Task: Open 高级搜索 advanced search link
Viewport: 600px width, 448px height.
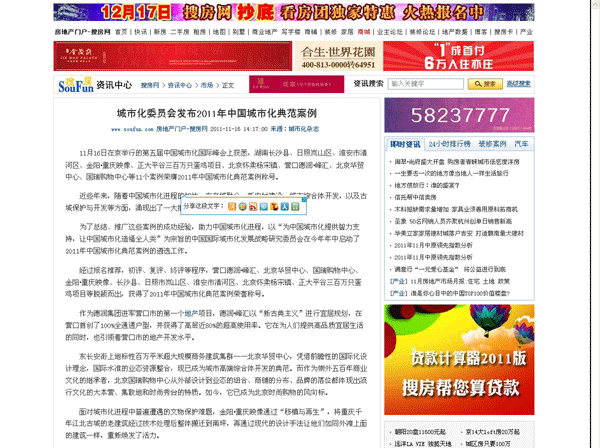Action: pyautogui.click(x=518, y=84)
